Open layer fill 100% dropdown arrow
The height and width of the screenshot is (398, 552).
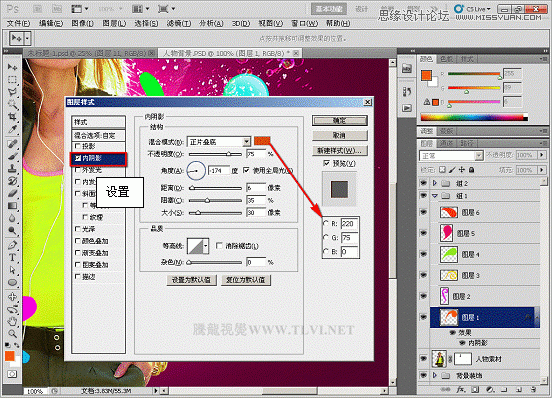coord(542,170)
